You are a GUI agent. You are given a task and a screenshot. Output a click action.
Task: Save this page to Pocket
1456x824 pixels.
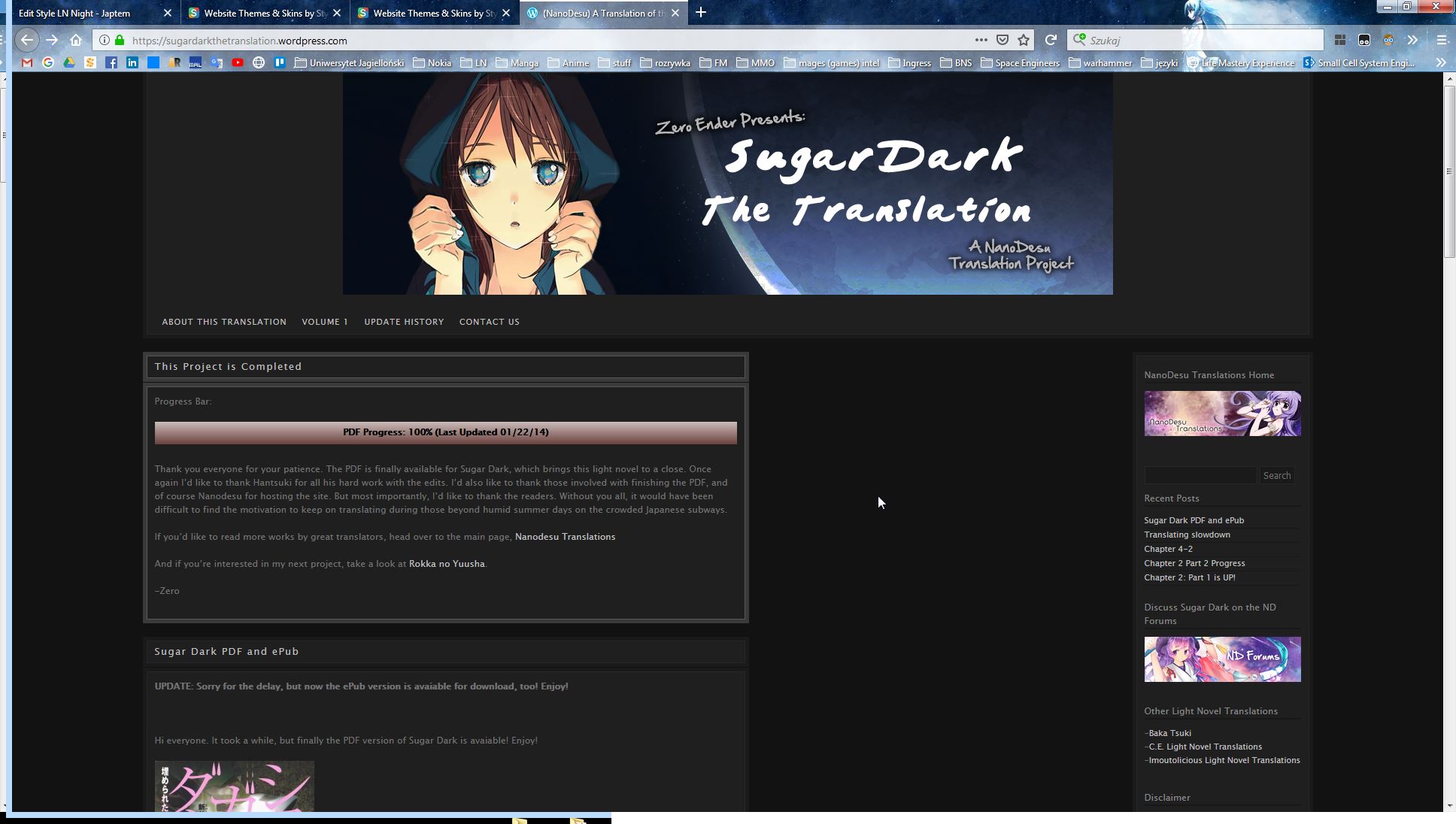coord(1003,40)
